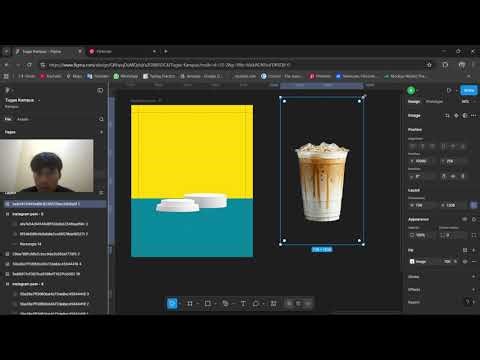Add a stroke with plus icon
Viewport: 480px width, 360px height.
pos(474,276)
